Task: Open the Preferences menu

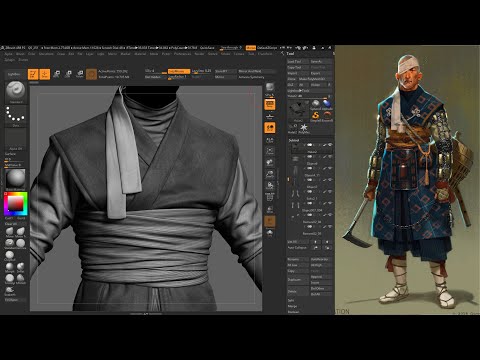Action: click(x=183, y=54)
